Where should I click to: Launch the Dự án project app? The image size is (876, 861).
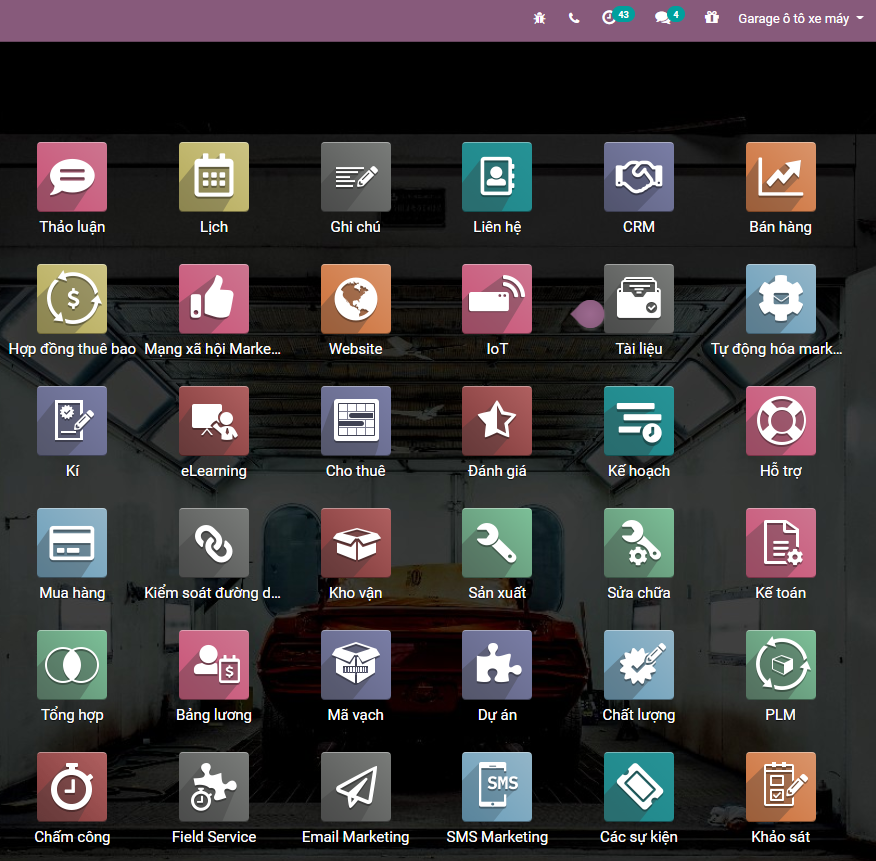[x=497, y=665]
